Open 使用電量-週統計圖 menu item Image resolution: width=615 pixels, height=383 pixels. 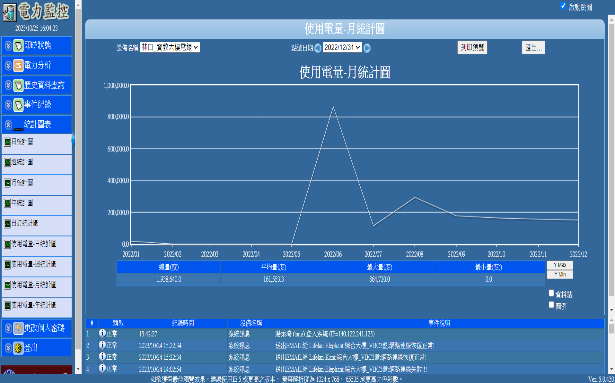click(x=36, y=266)
